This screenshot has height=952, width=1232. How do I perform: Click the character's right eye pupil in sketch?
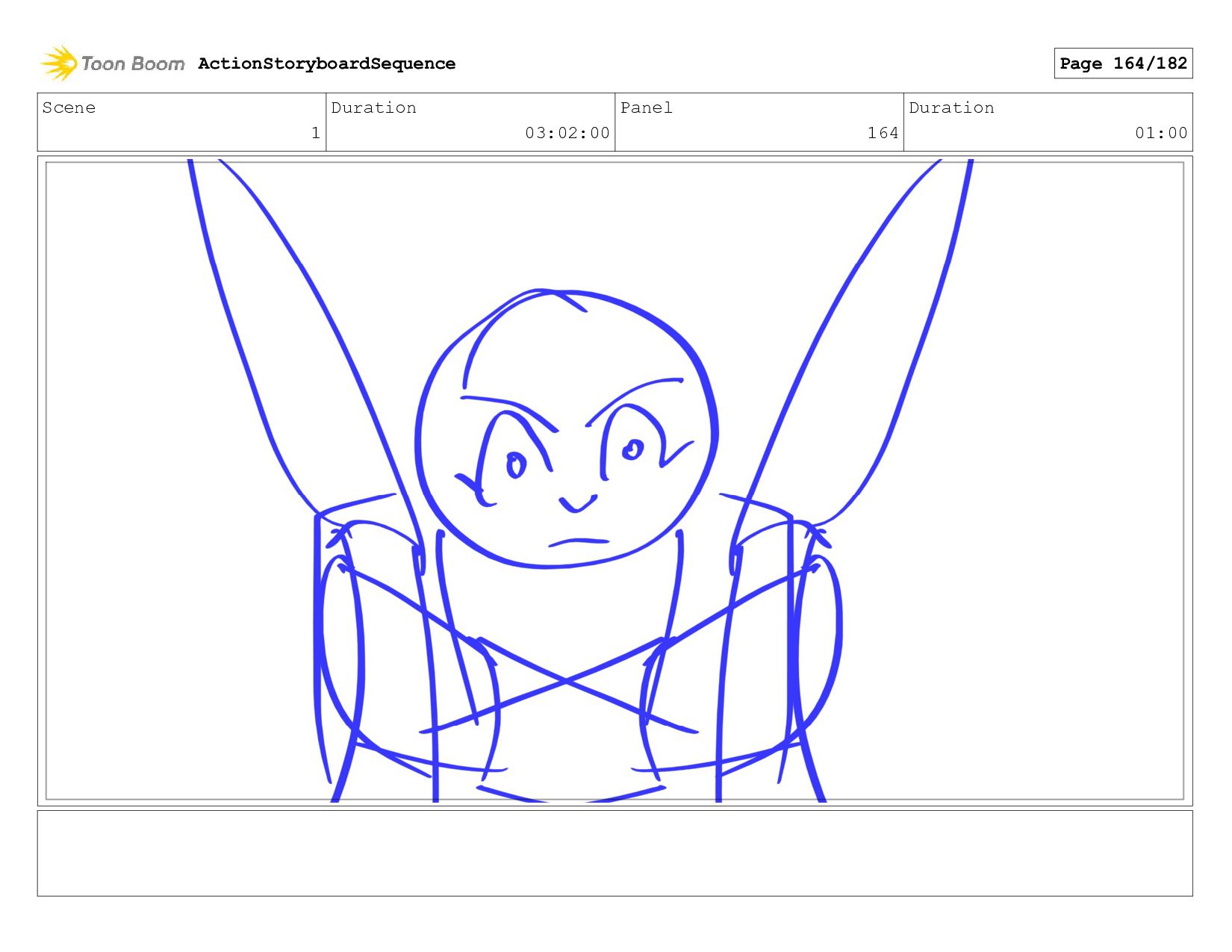pos(632,449)
